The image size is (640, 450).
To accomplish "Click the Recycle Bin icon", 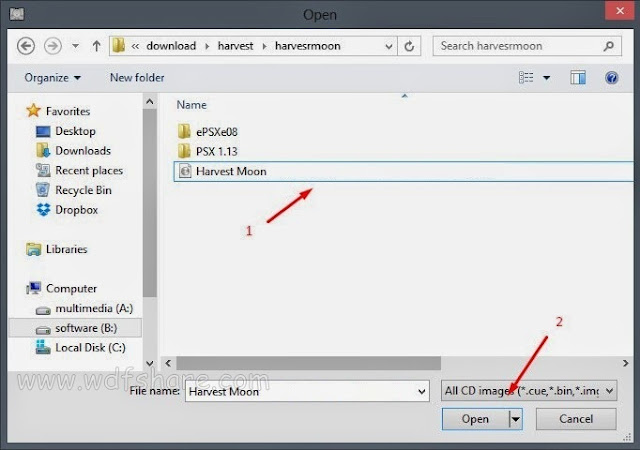I will (43, 190).
